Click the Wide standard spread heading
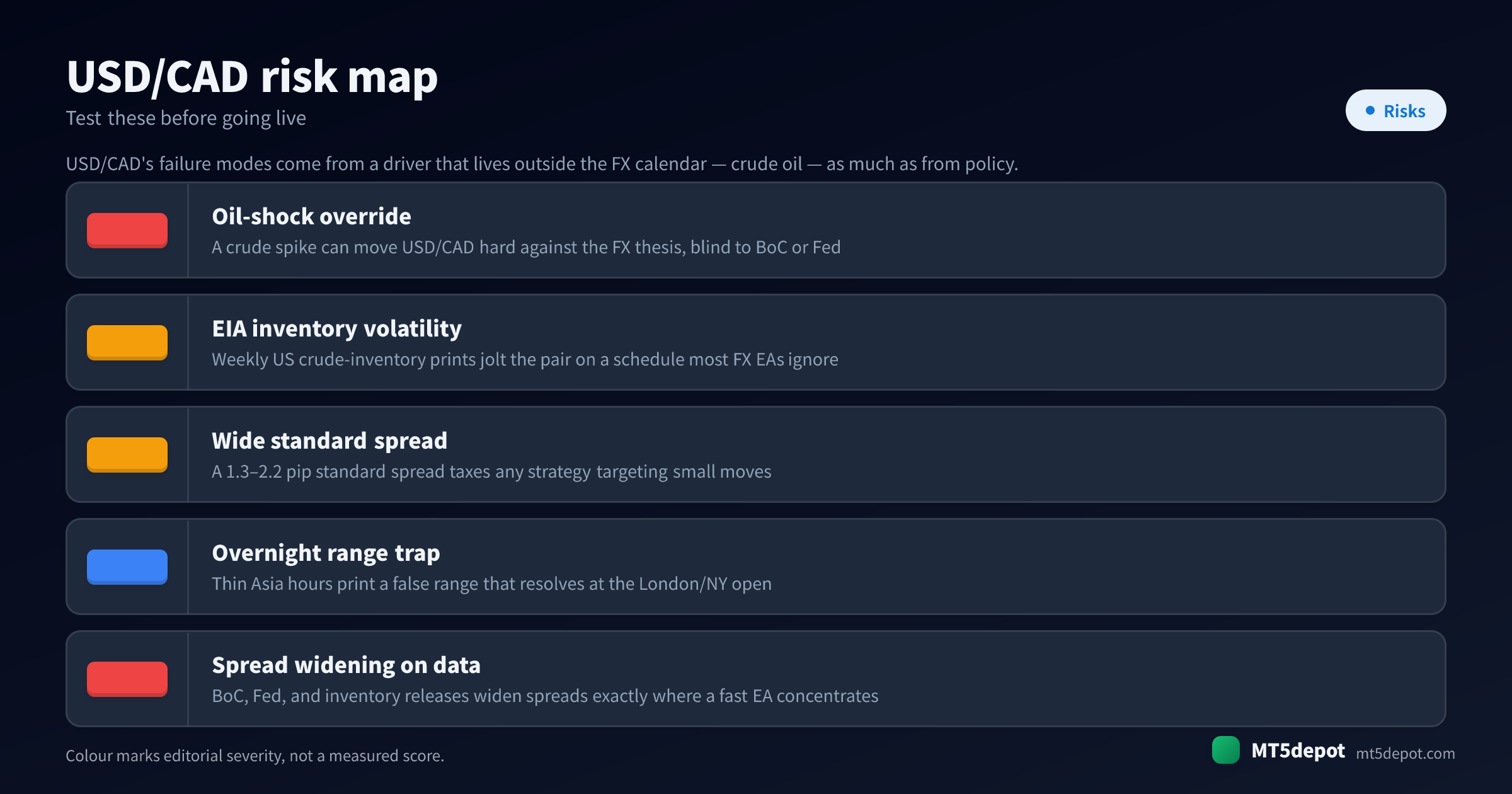 tap(329, 441)
